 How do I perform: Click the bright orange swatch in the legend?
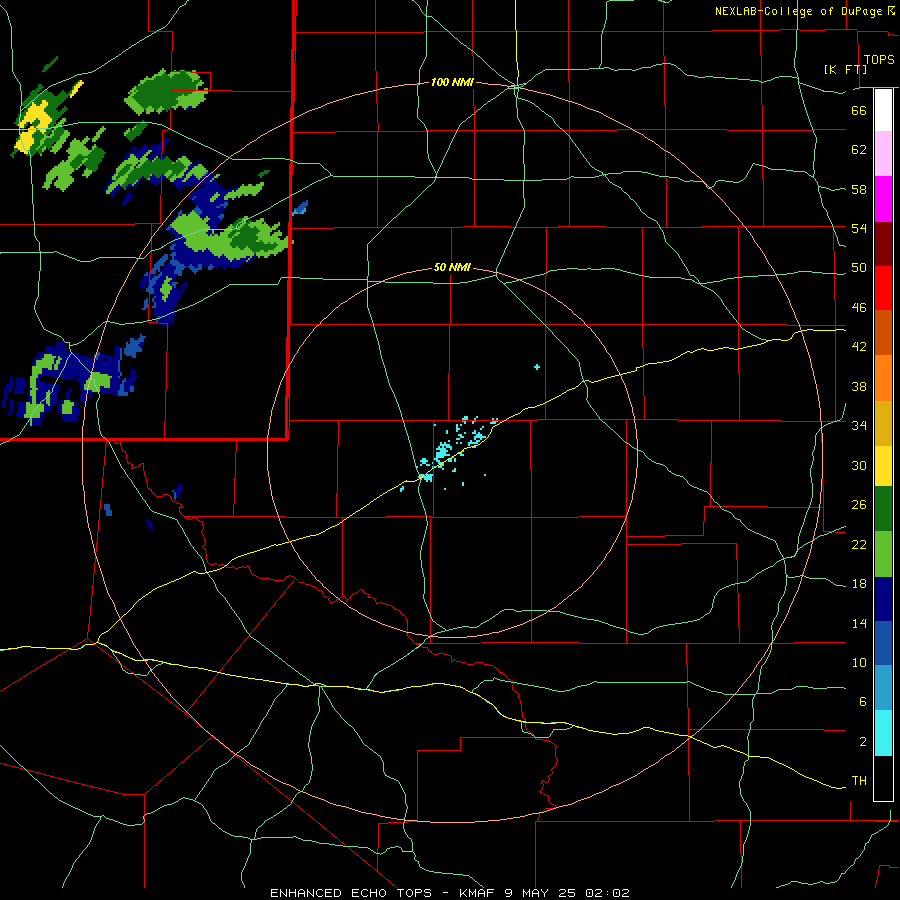click(883, 378)
